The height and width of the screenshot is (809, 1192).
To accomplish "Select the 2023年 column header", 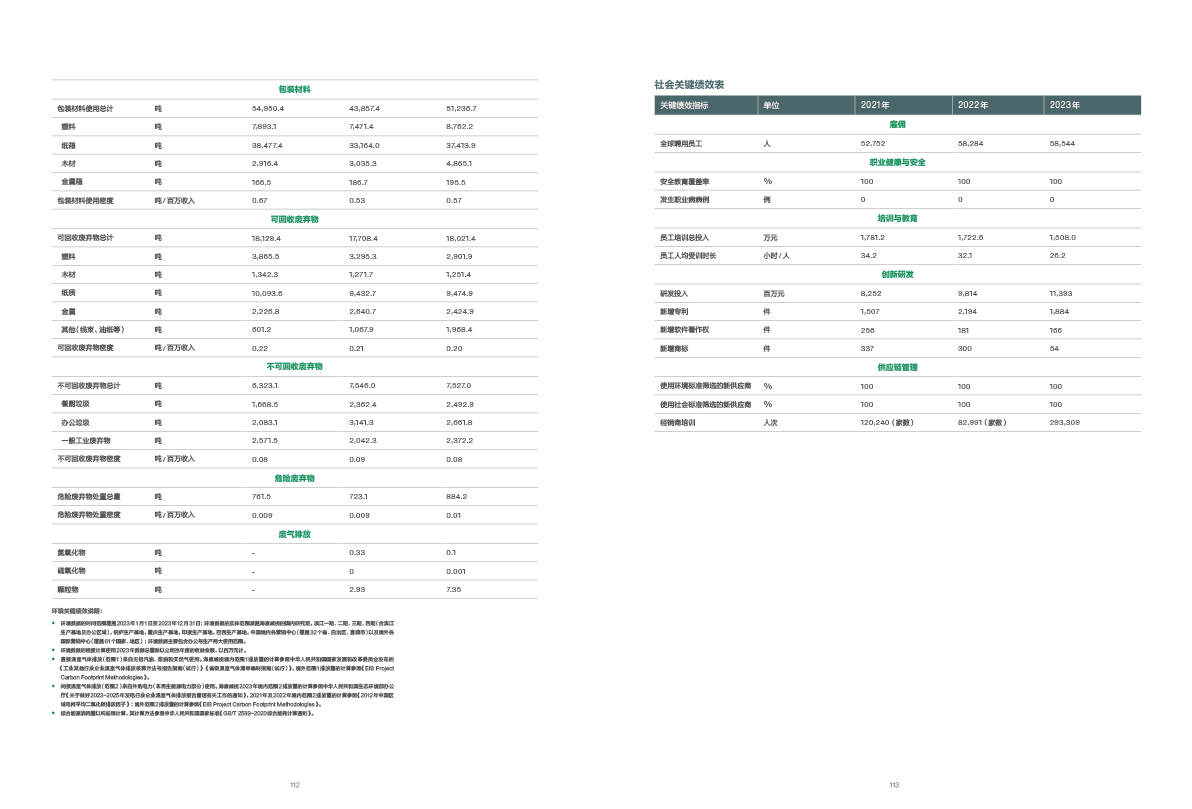I will click(1065, 105).
